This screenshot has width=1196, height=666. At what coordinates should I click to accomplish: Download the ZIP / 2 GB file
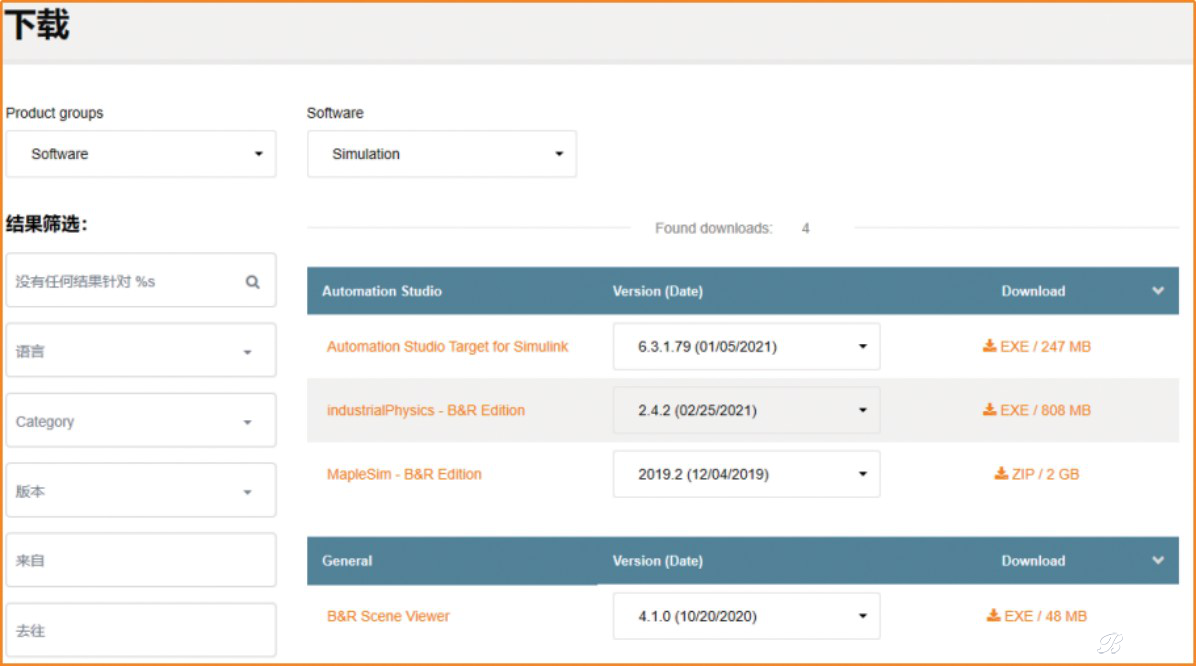tap(1037, 474)
